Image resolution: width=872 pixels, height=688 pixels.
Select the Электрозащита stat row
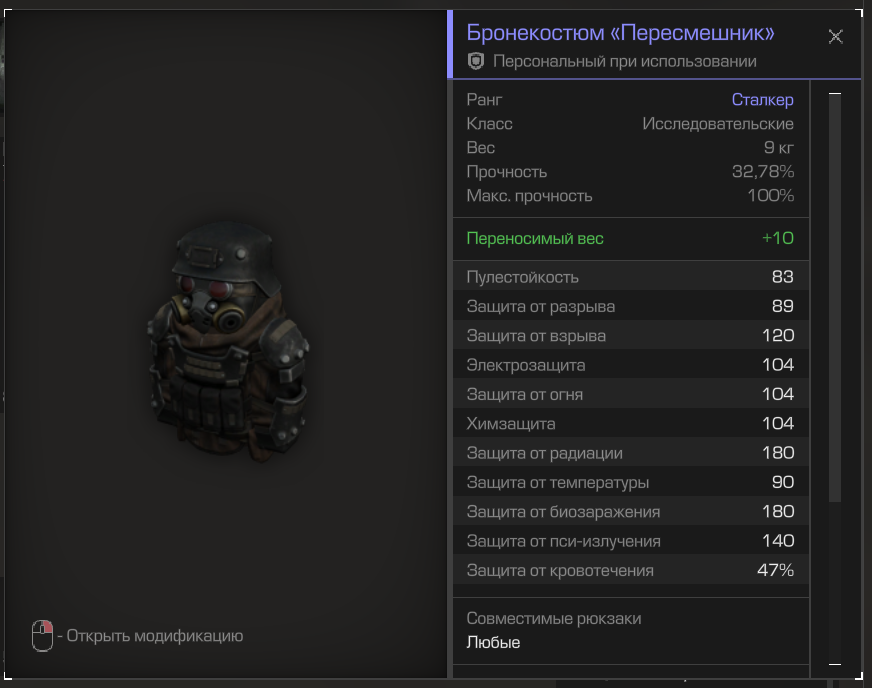point(630,365)
